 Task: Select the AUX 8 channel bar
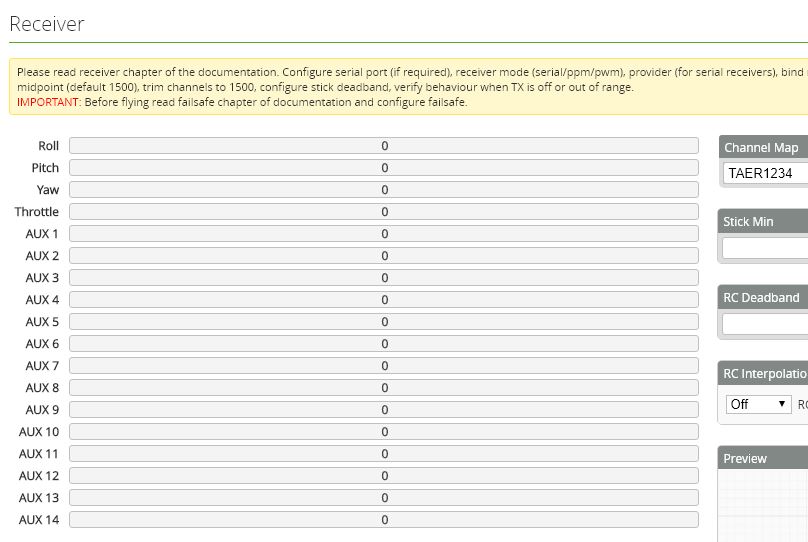[x=384, y=387]
